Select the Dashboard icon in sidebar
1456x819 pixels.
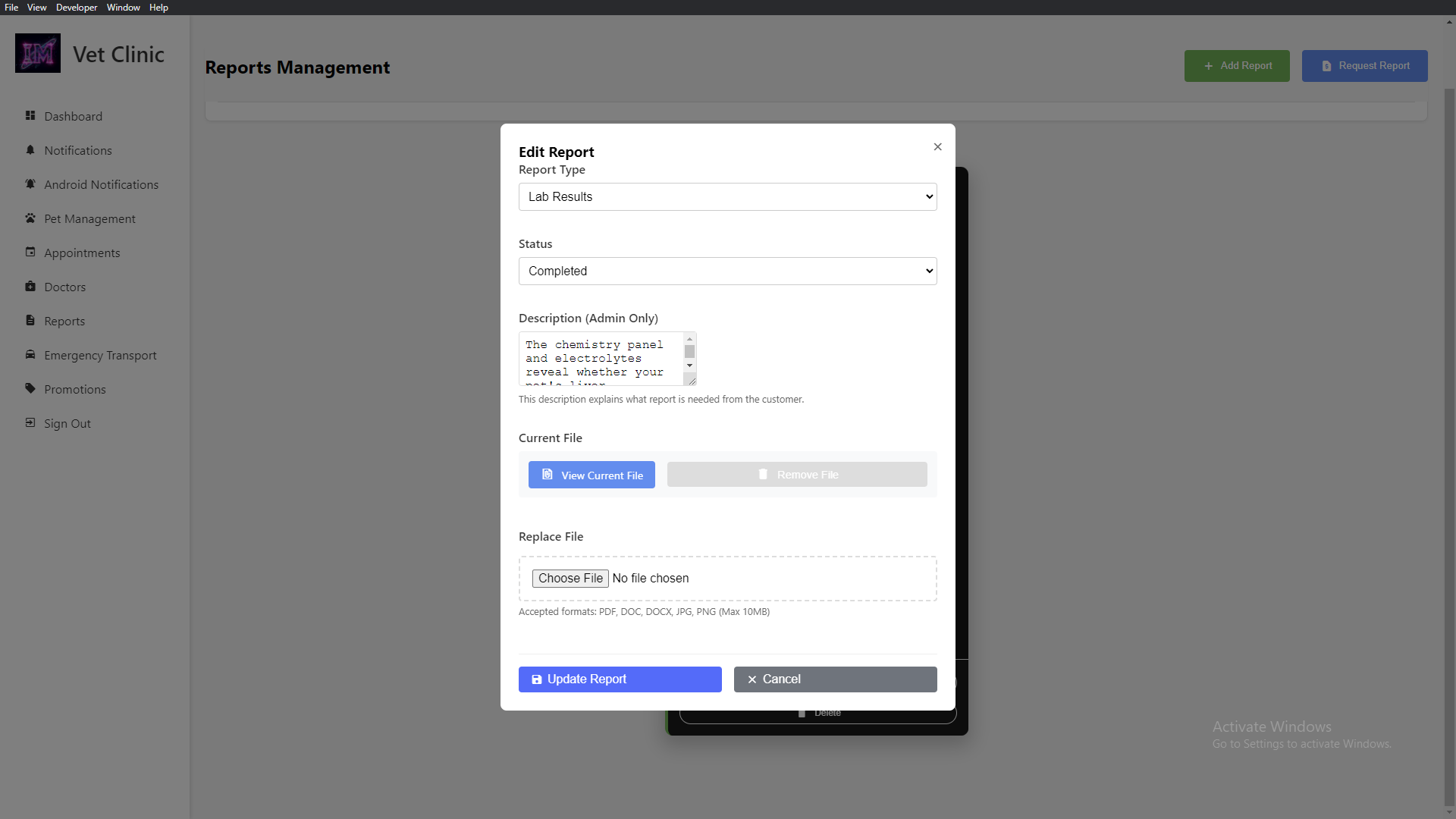pos(30,116)
